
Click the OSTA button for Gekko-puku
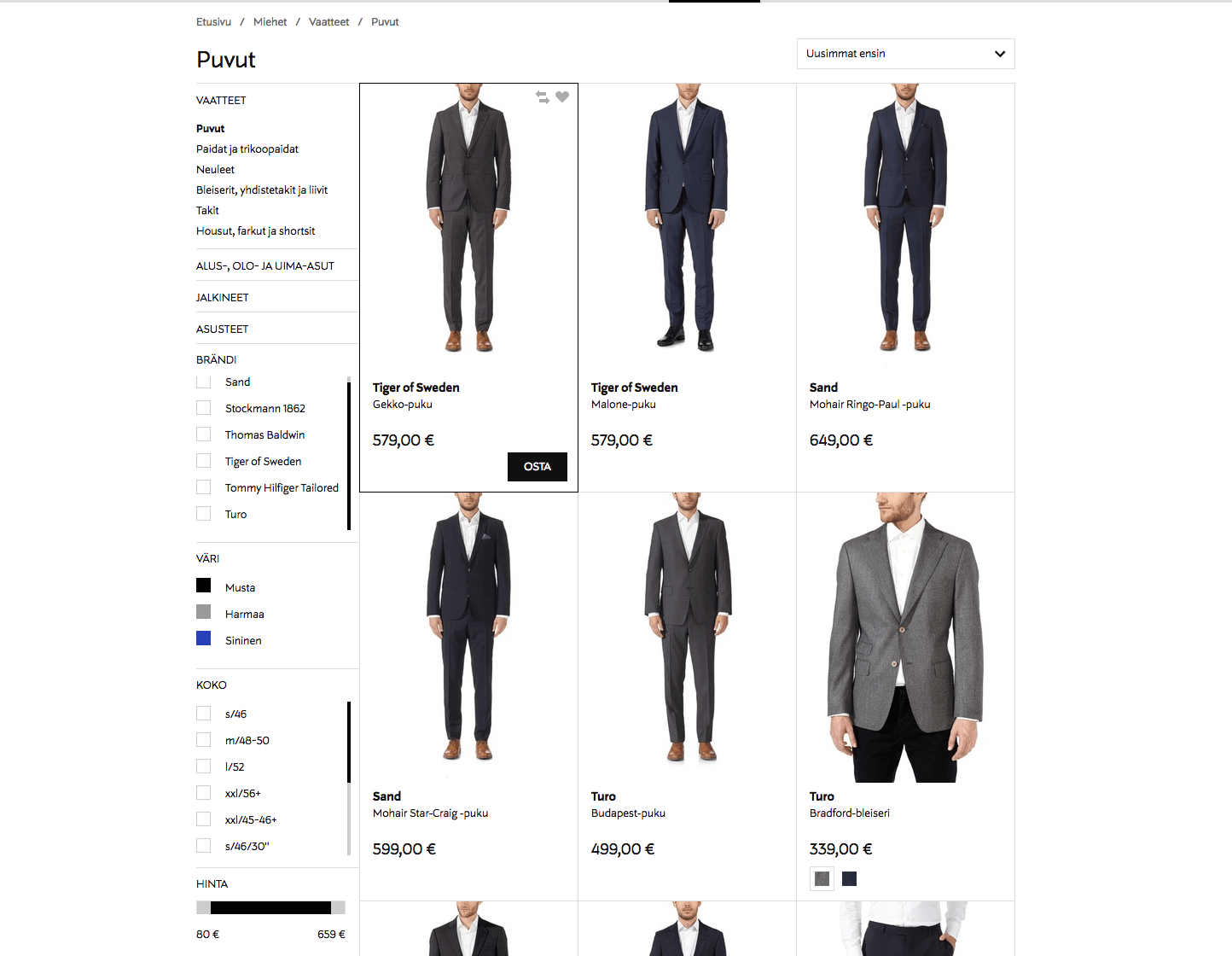coord(538,467)
